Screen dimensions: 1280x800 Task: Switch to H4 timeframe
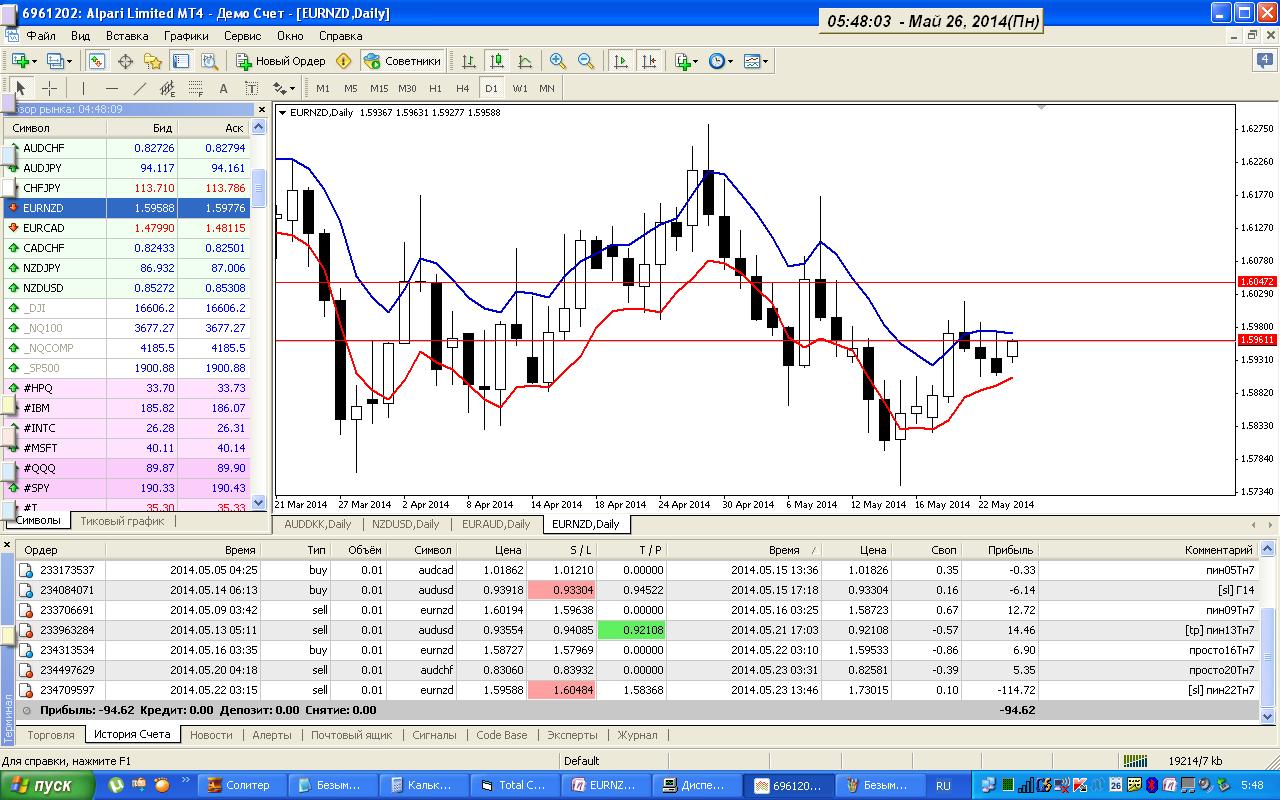pos(462,88)
